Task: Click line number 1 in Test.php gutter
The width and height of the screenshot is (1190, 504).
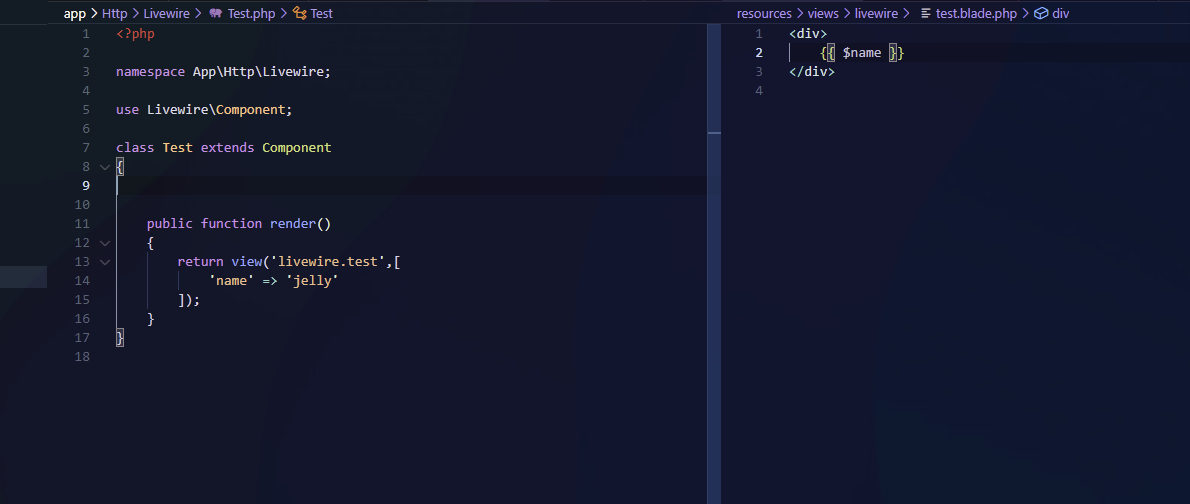Action: coord(86,34)
